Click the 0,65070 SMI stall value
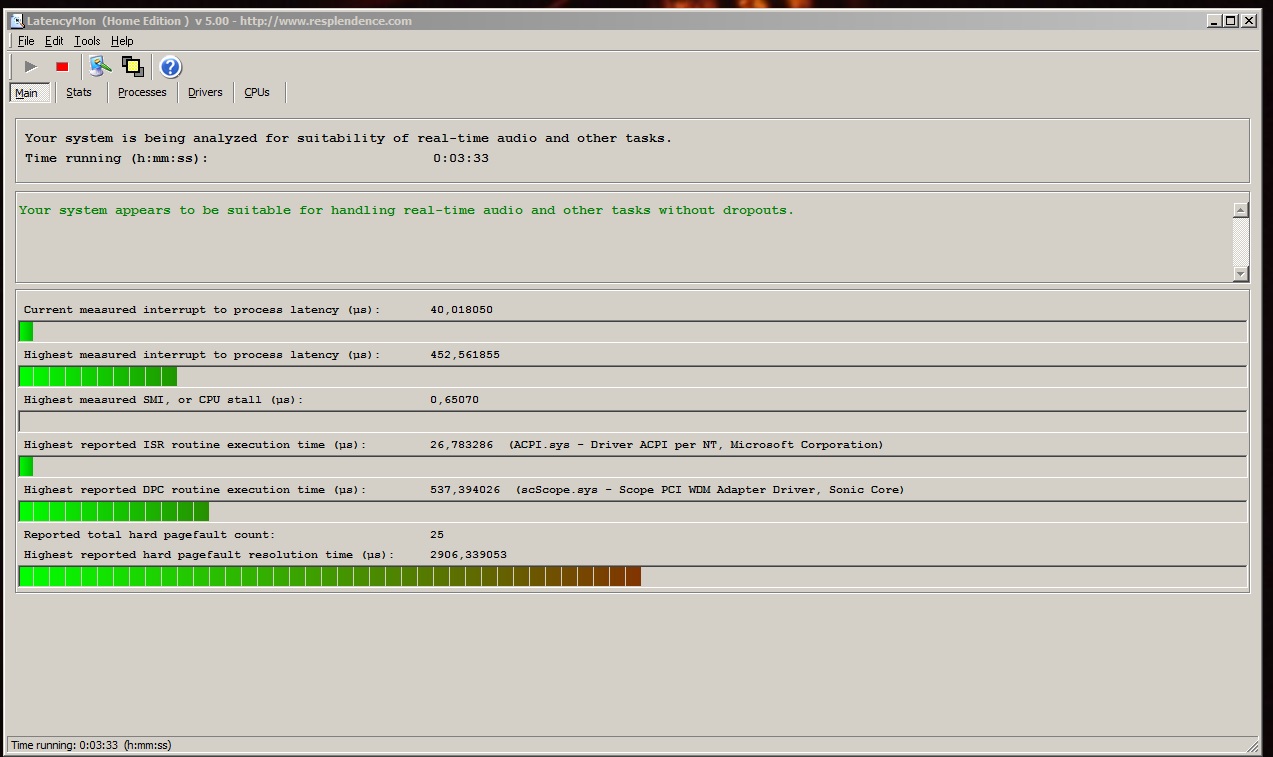 [454, 400]
